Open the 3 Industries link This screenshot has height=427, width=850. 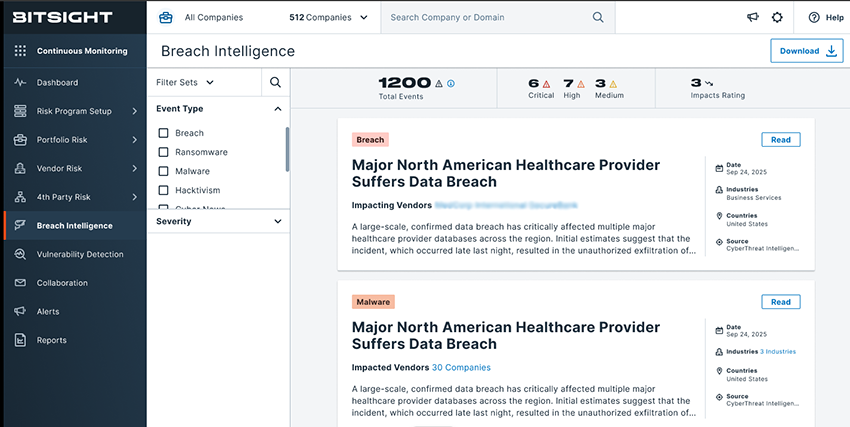[x=778, y=352]
